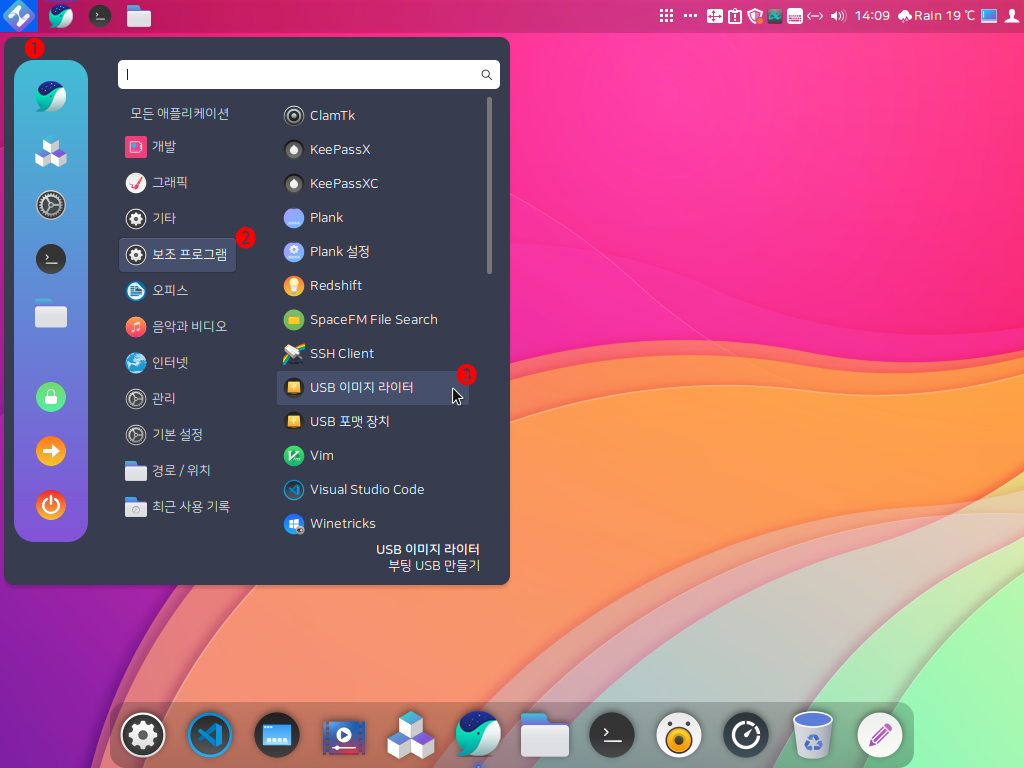Click the green lock screen icon
Viewport: 1024px width, 768px height.
[x=51, y=398]
